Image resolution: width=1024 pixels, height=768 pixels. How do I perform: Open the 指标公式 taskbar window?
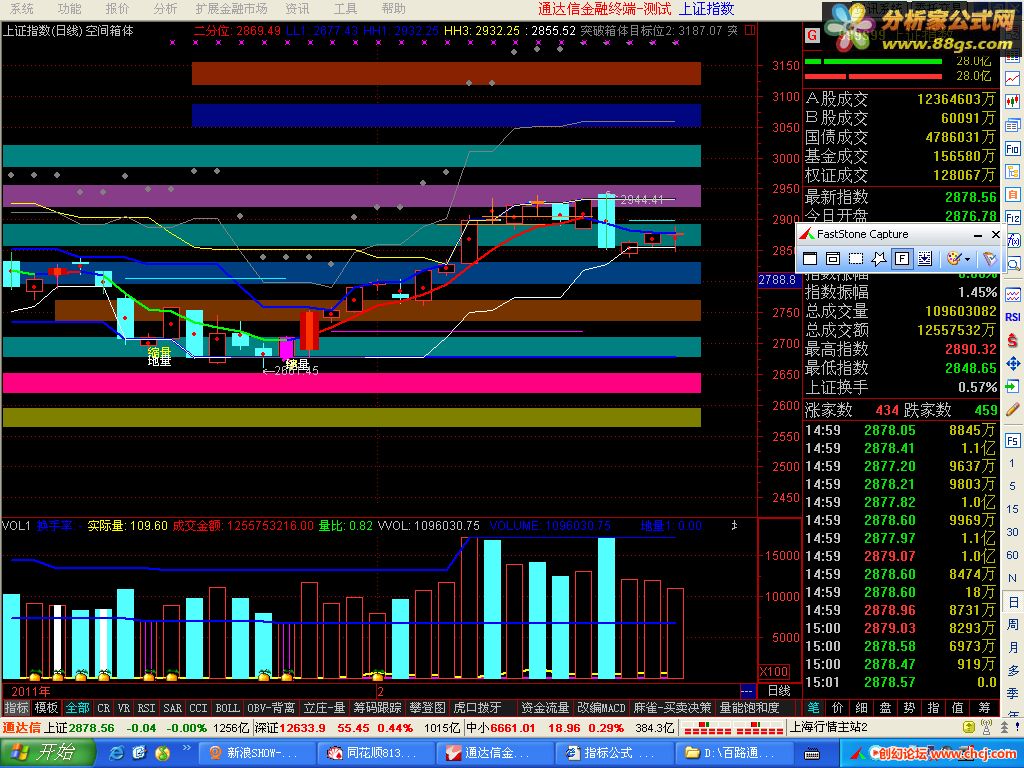pos(613,753)
